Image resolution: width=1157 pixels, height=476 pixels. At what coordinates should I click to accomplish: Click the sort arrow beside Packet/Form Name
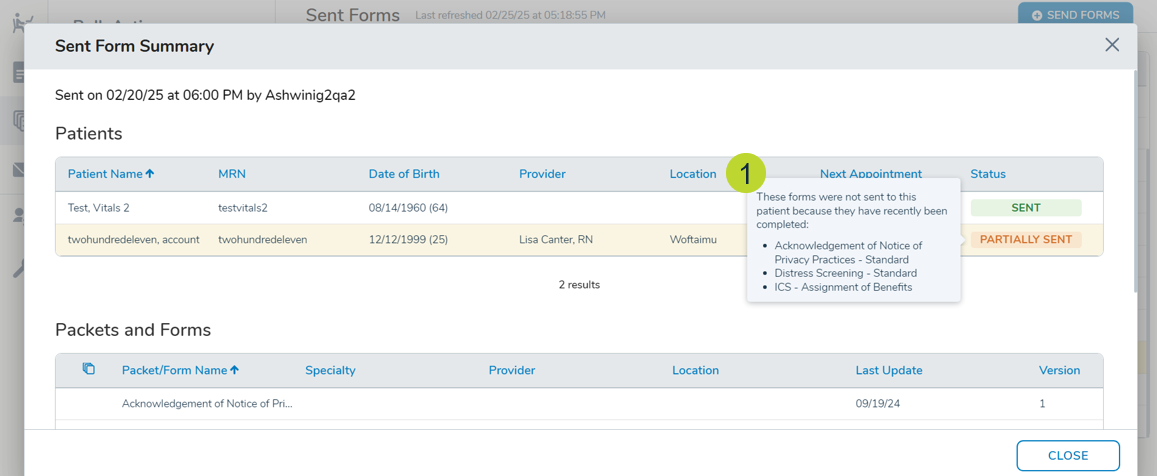(235, 370)
